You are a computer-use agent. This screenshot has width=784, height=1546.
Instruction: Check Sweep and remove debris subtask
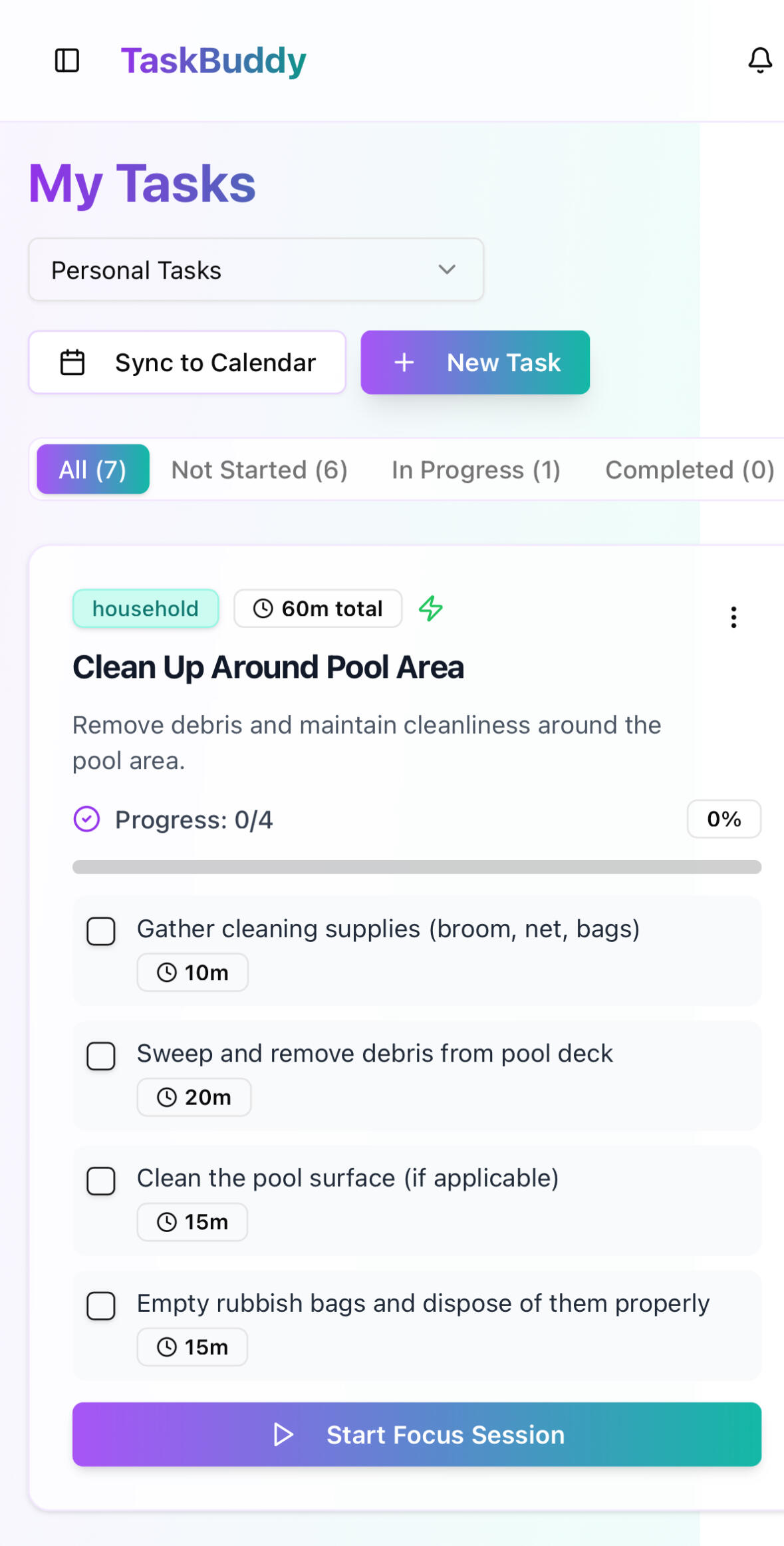click(x=101, y=1056)
